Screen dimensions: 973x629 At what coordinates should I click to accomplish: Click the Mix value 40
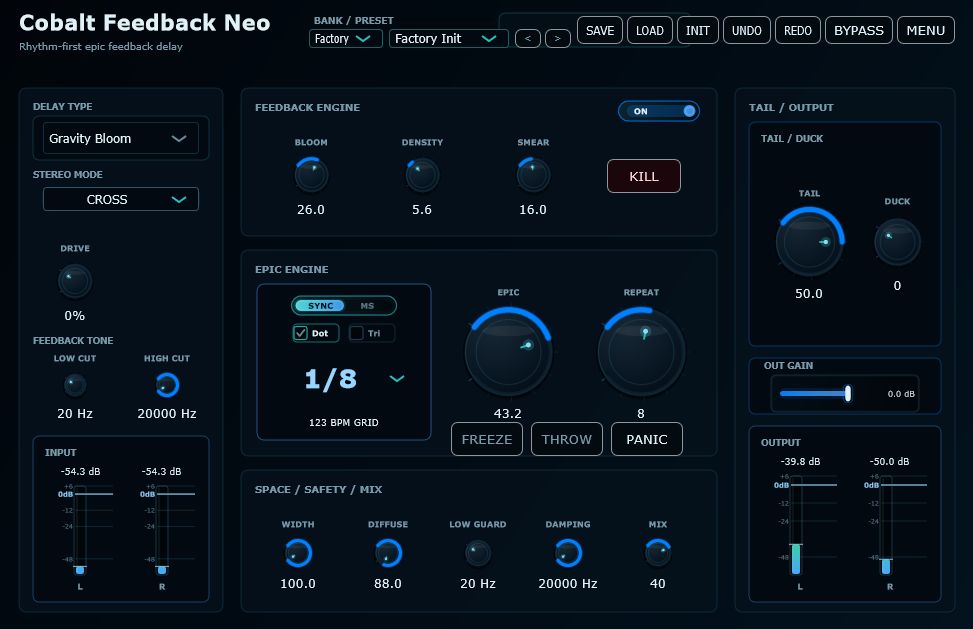pyautogui.click(x=658, y=584)
